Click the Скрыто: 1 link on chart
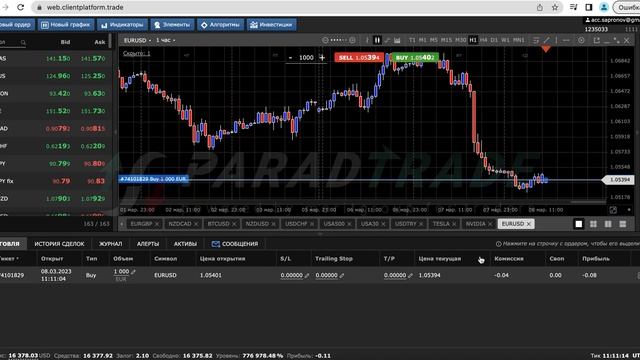 pyautogui.click(x=137, y=53)
